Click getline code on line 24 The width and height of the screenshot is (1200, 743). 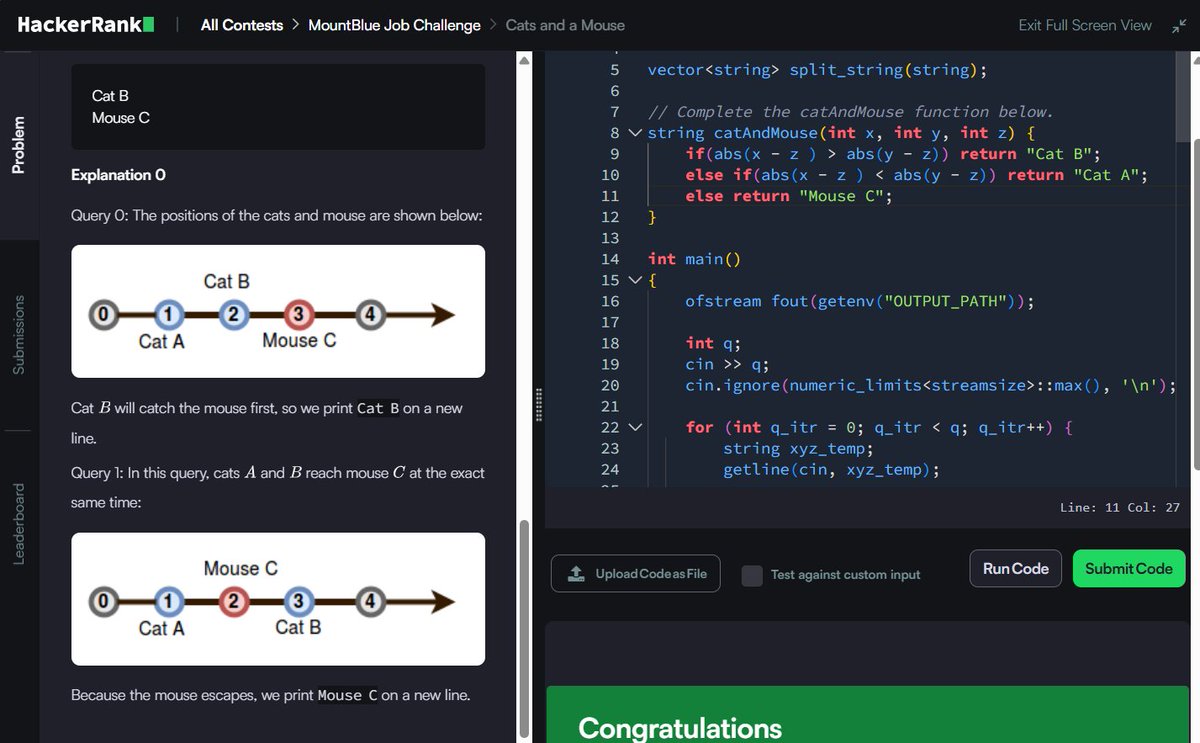[x=831, y=469]
